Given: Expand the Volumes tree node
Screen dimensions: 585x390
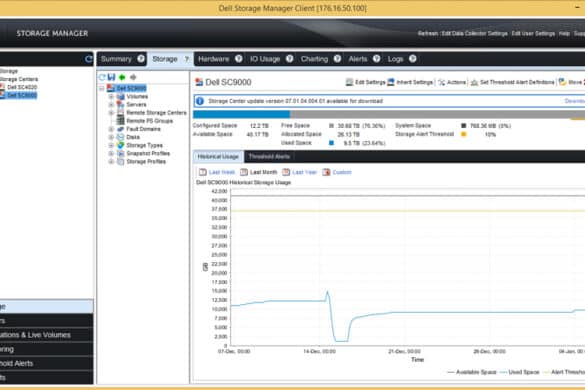Looking at the screenshot, I should 111,97.
